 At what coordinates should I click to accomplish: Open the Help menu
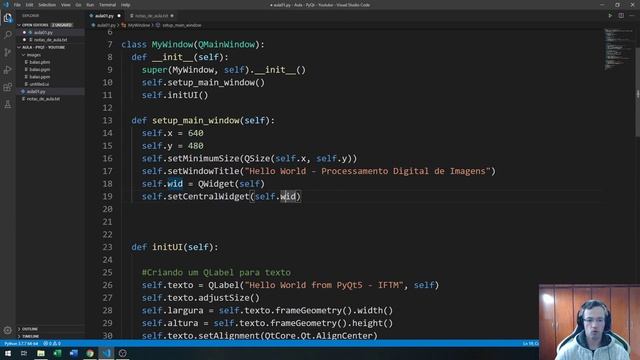(125, 5)
